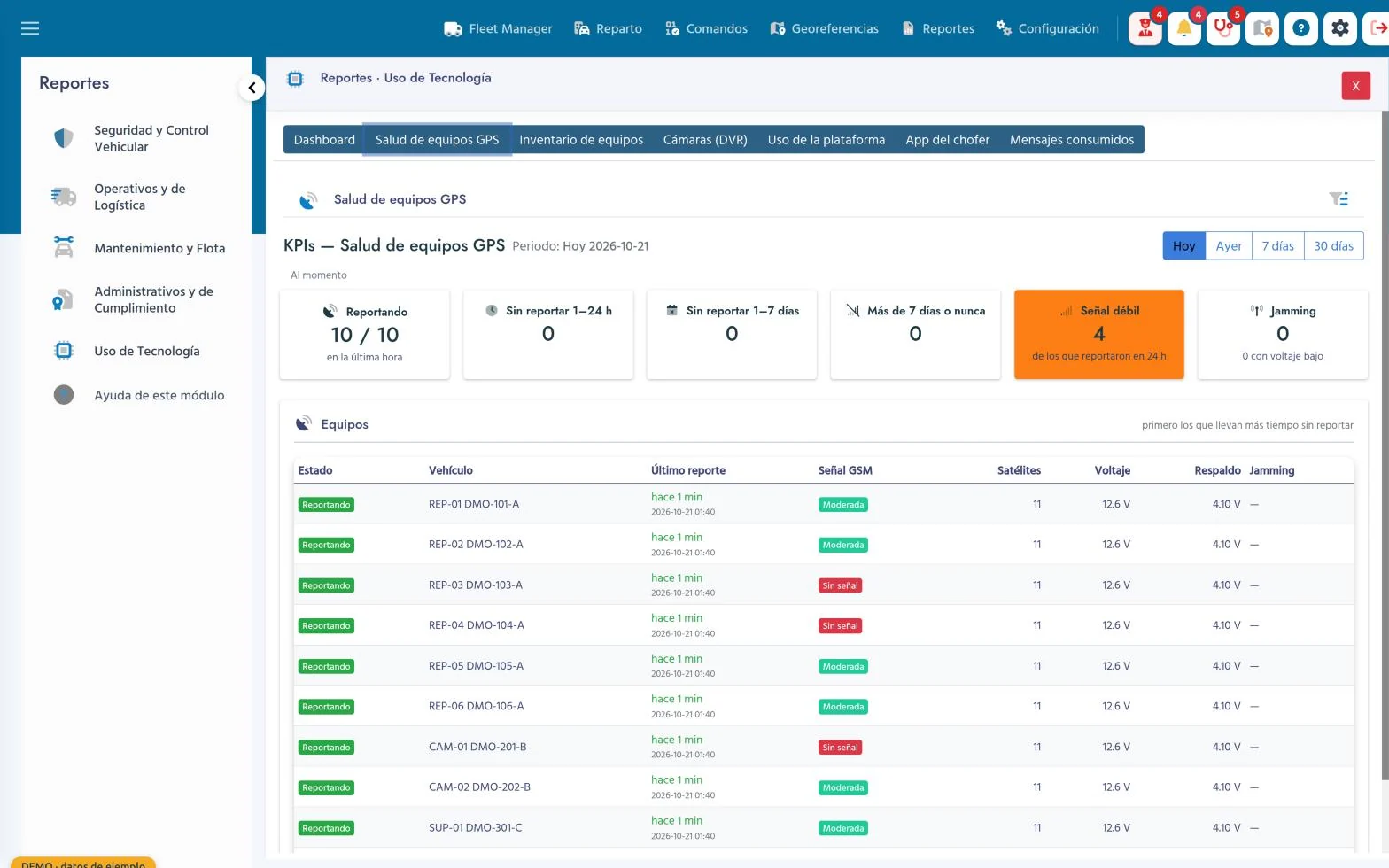Select the Ayer period button
This screenshot has height=868, width=1389.
[x=1229, y=246]
